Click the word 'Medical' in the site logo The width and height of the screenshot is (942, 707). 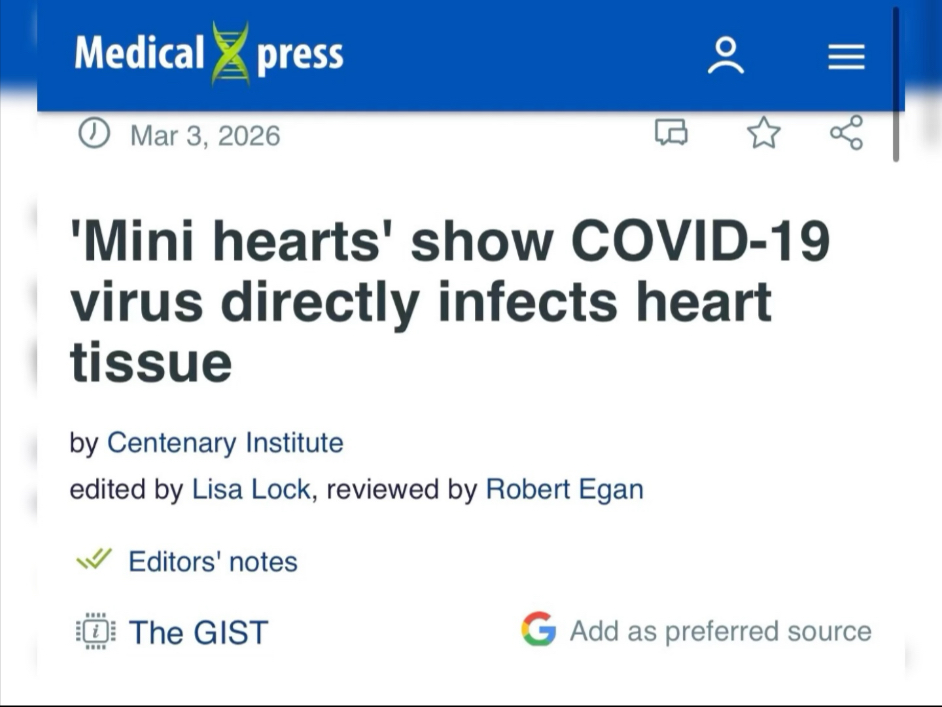(139, 54)
